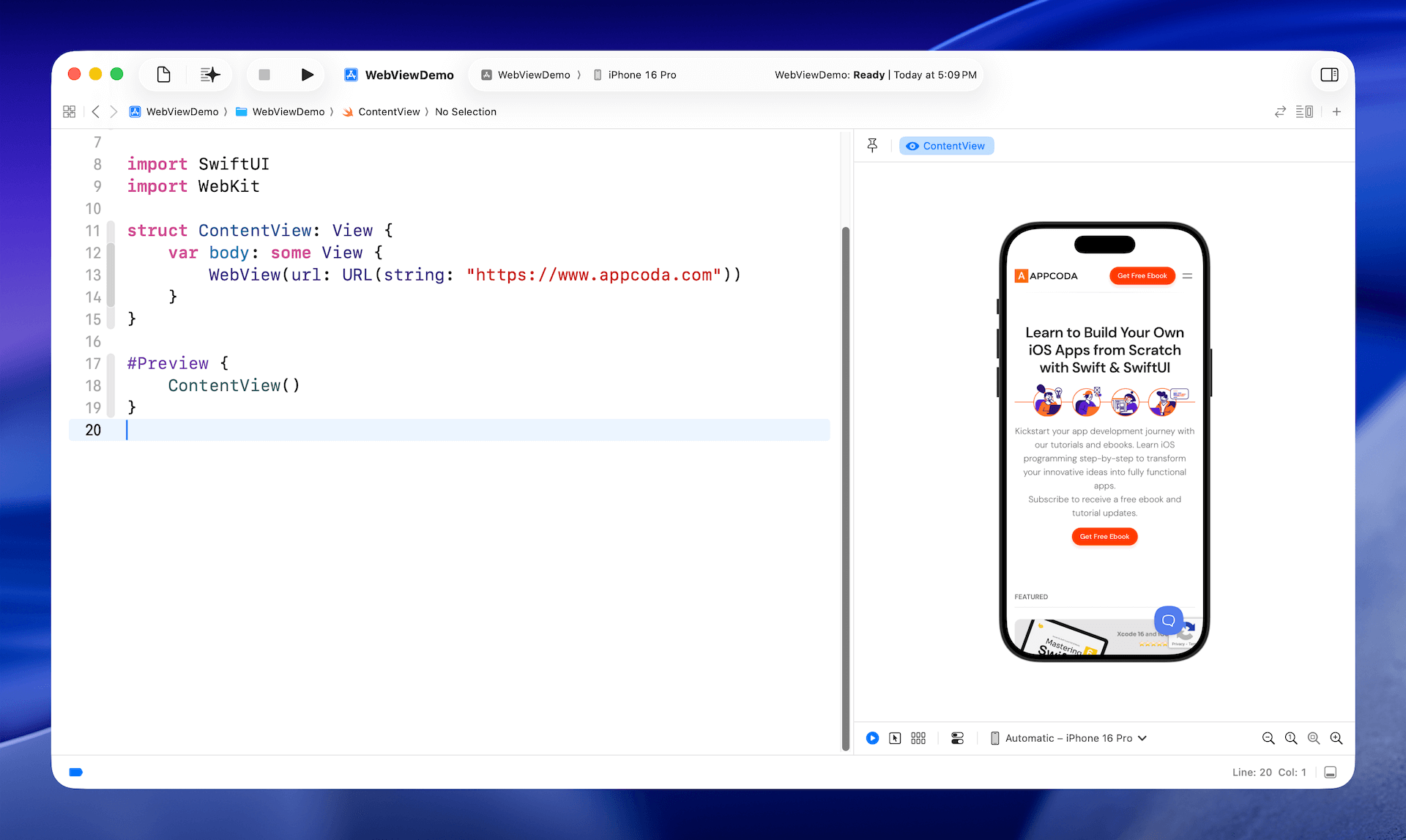The image size is (1406, 840).
Task: Enable selectable mode with the cursor icon
Action: click(895, 737)
